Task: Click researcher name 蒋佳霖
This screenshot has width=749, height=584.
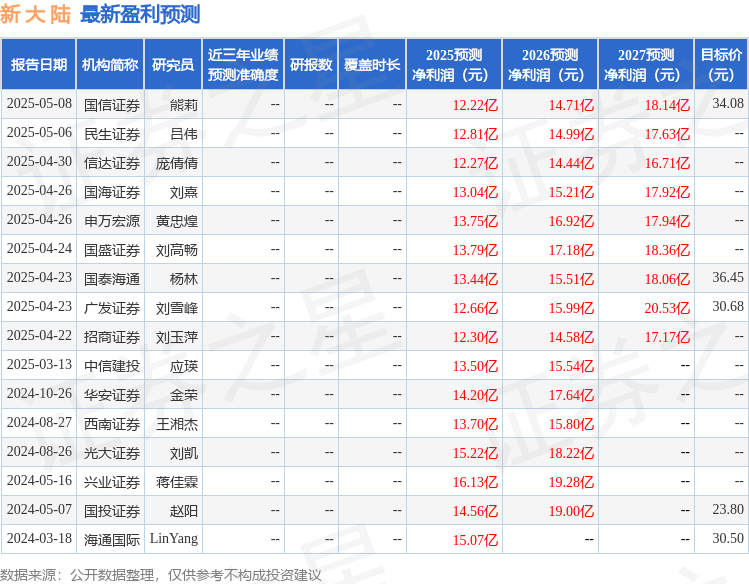Action: [x=177, y=482]
